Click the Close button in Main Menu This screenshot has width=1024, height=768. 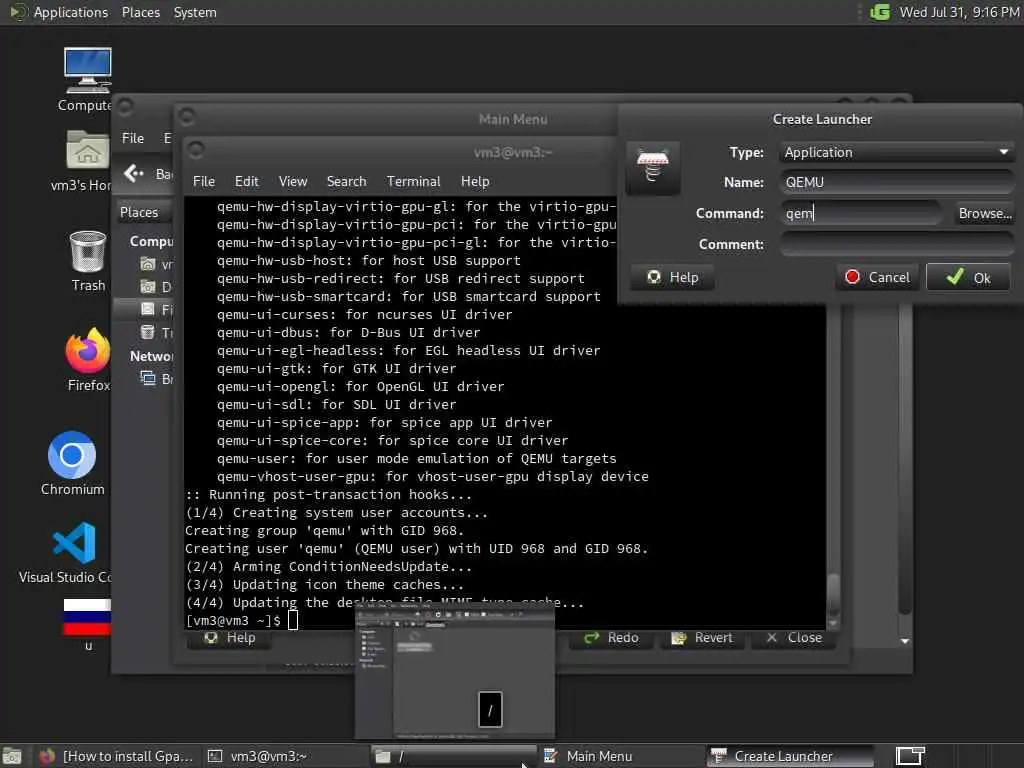click(793, 638)
